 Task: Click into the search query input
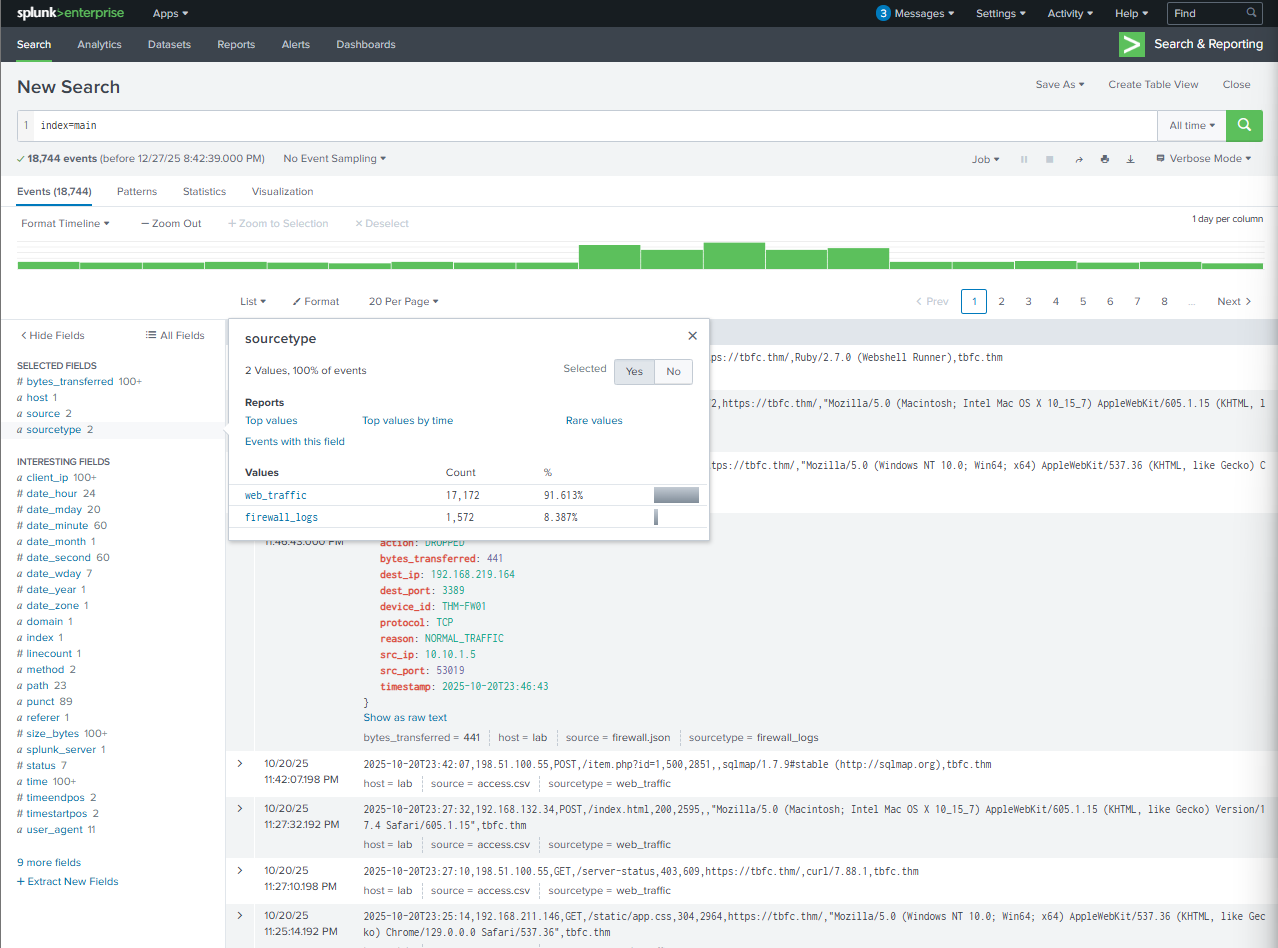point(590,126)
